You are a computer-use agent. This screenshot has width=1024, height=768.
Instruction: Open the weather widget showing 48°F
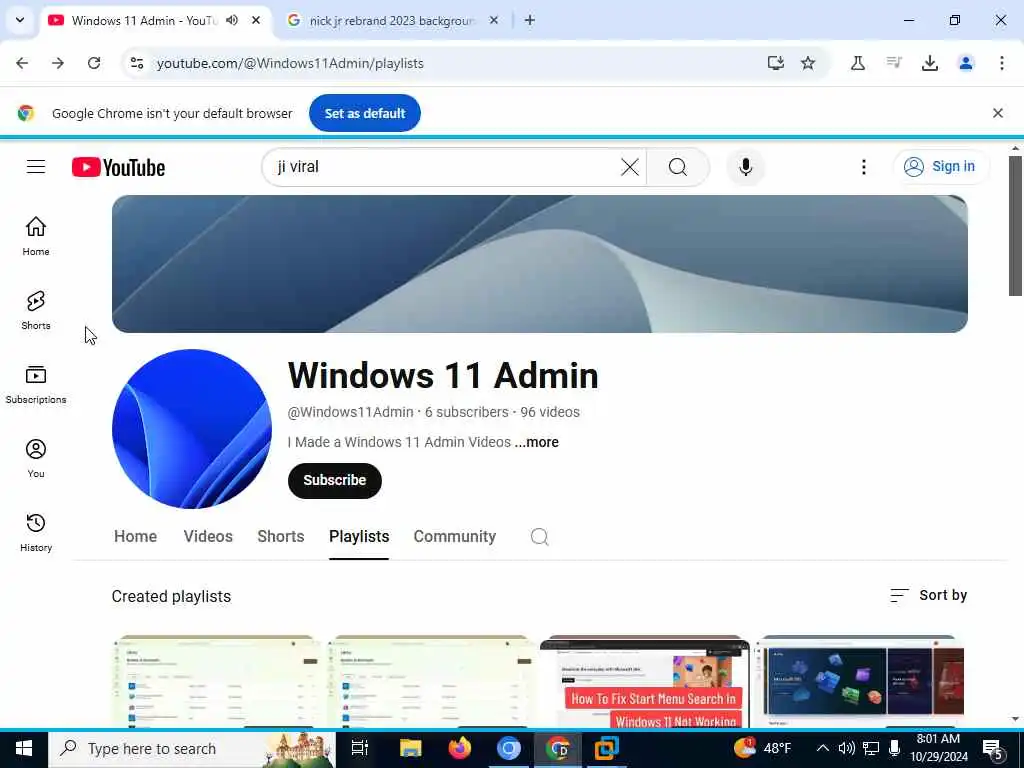[763, 748]
